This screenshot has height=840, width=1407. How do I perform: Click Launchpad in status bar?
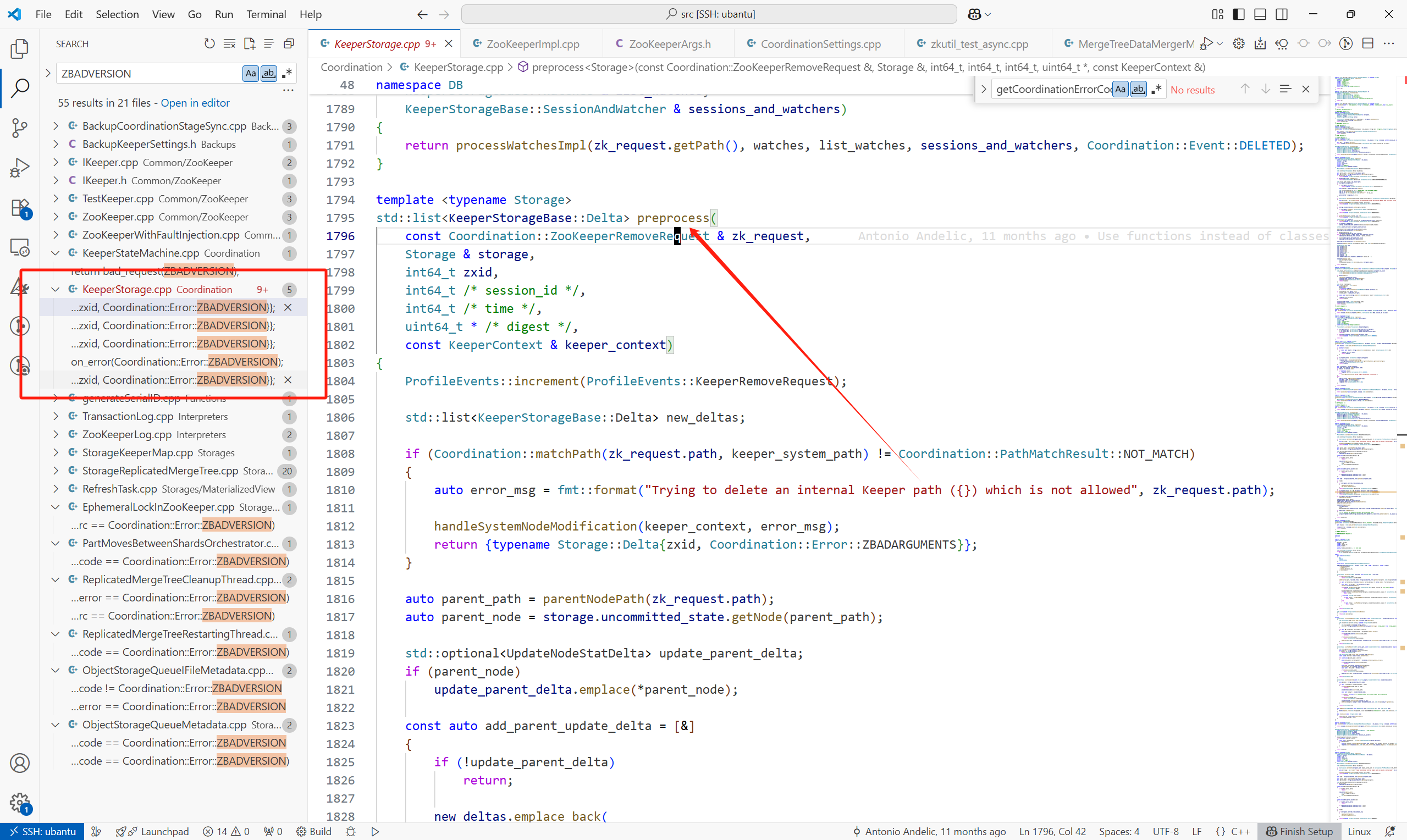152,832
